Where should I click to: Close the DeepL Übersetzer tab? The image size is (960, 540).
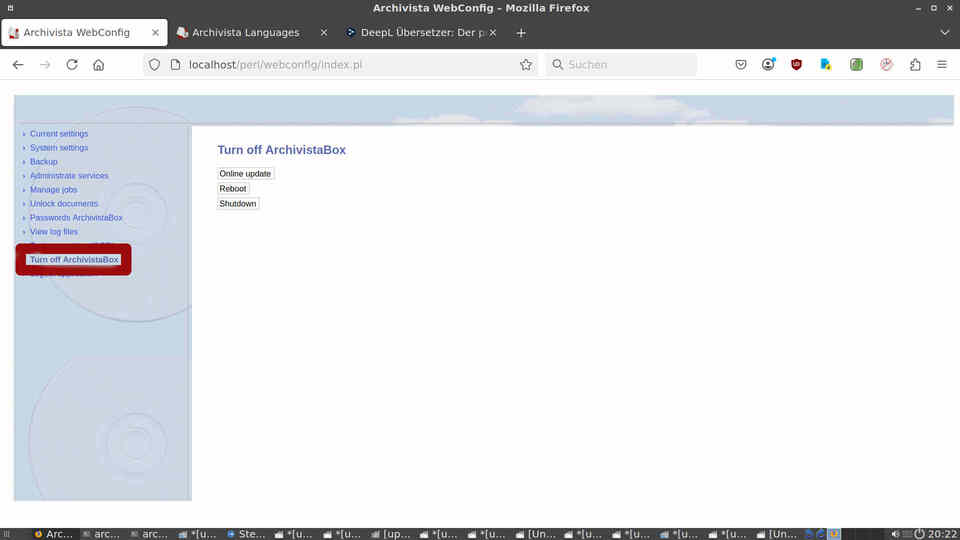coord(493,33)
